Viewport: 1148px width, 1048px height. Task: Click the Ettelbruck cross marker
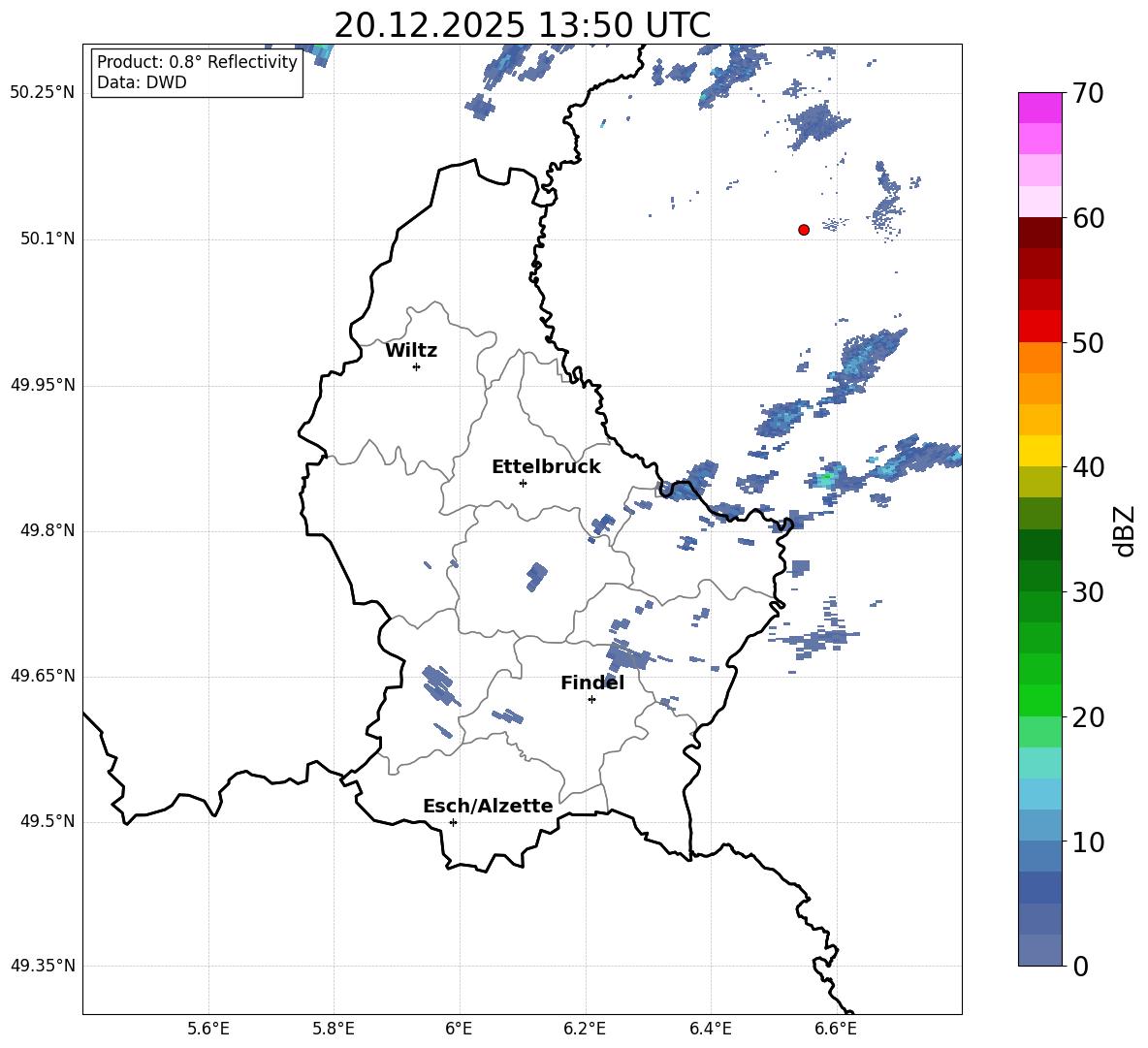523,483
